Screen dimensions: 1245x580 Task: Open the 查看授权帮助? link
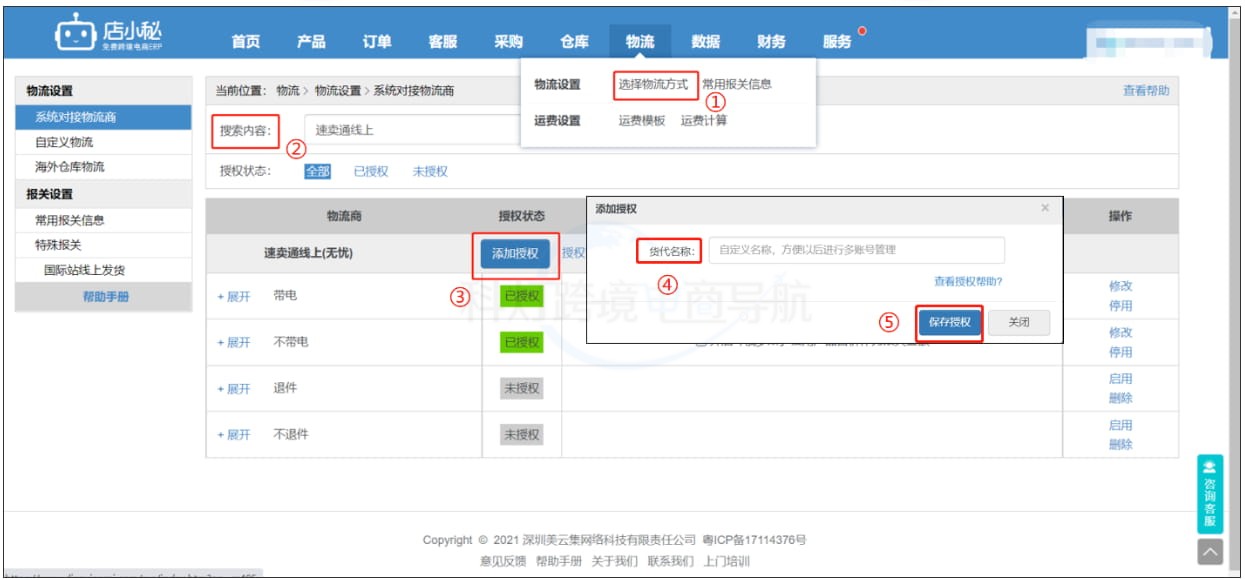coord(967,282)
